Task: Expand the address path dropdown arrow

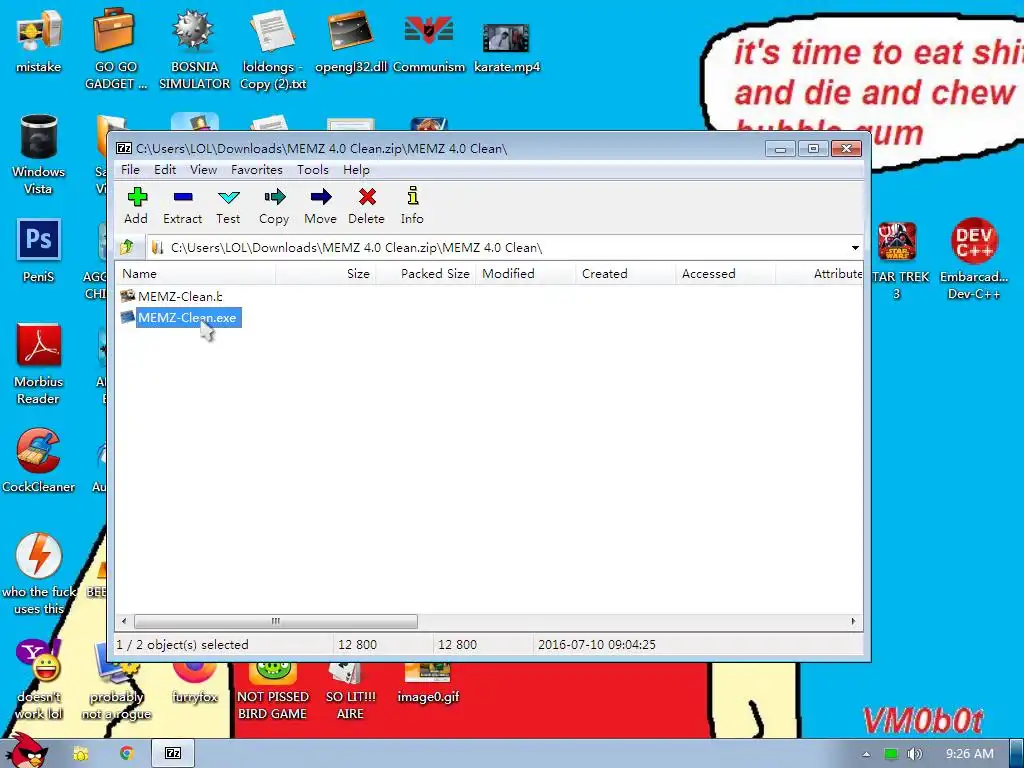Action: [x=855, y=248]
